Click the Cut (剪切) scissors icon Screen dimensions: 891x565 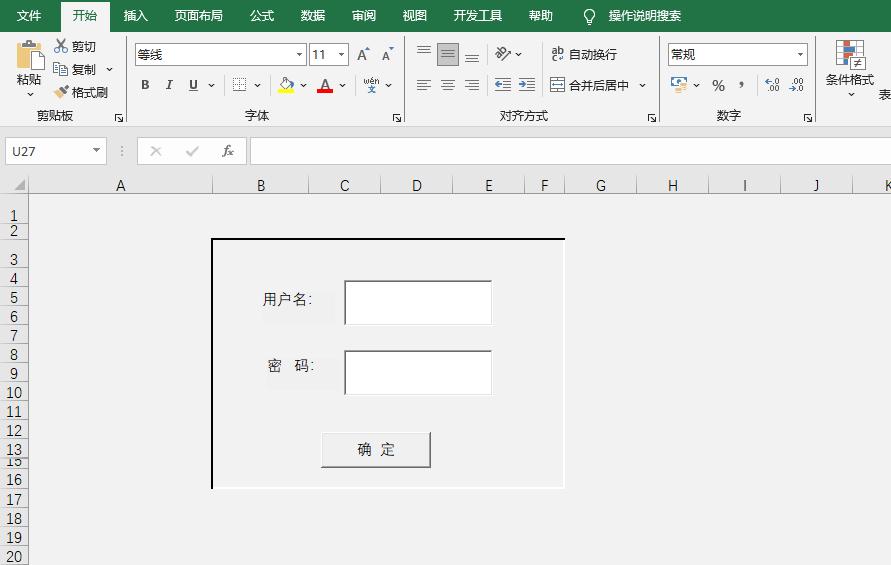coord(61,46)
